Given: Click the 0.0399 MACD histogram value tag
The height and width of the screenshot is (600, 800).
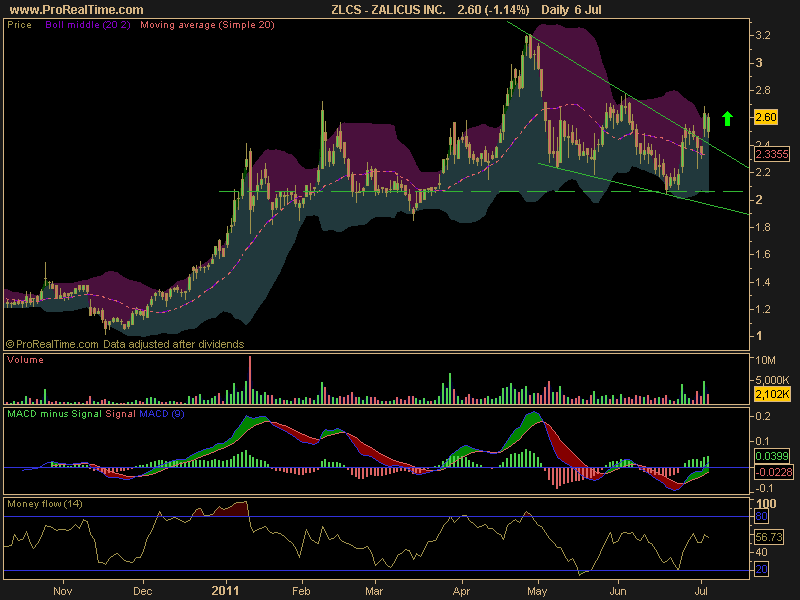Looking at the screenshot, I should click(771, 456).
